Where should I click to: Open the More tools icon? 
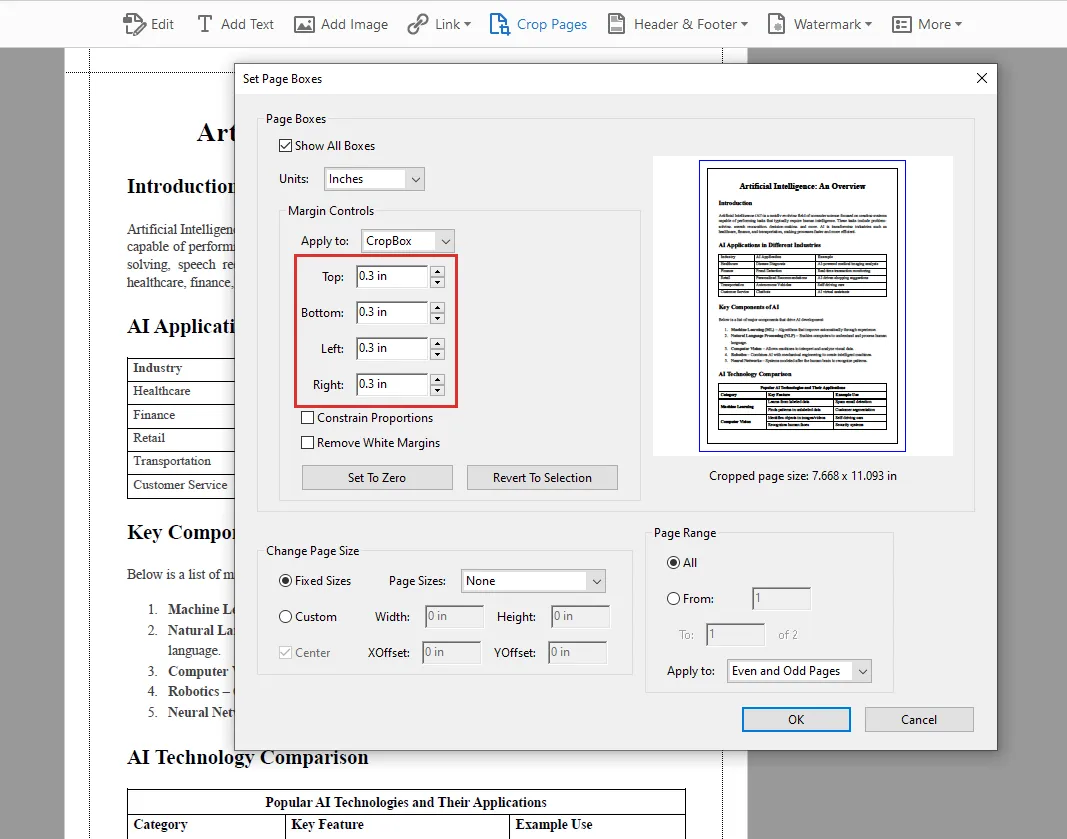[x=902, y=24]
